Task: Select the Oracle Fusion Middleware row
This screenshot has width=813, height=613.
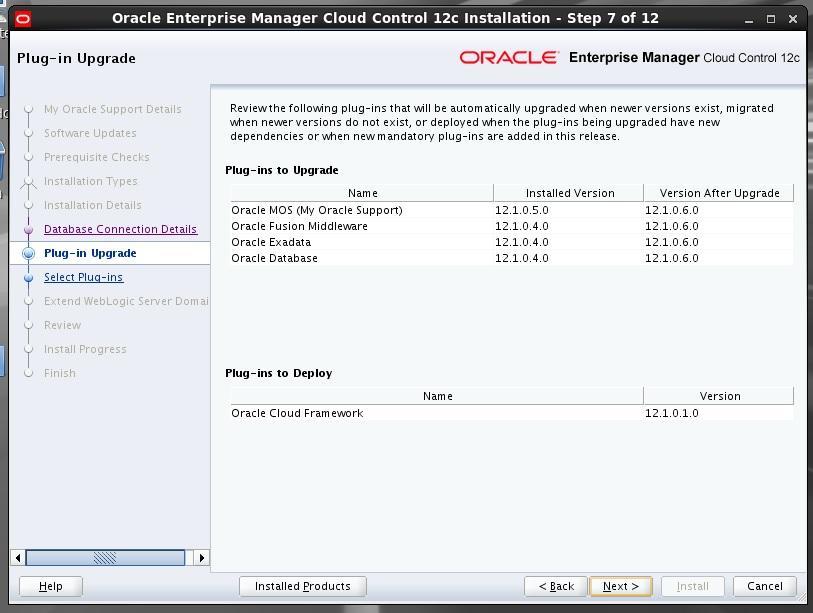Action: tap(512, 226)
